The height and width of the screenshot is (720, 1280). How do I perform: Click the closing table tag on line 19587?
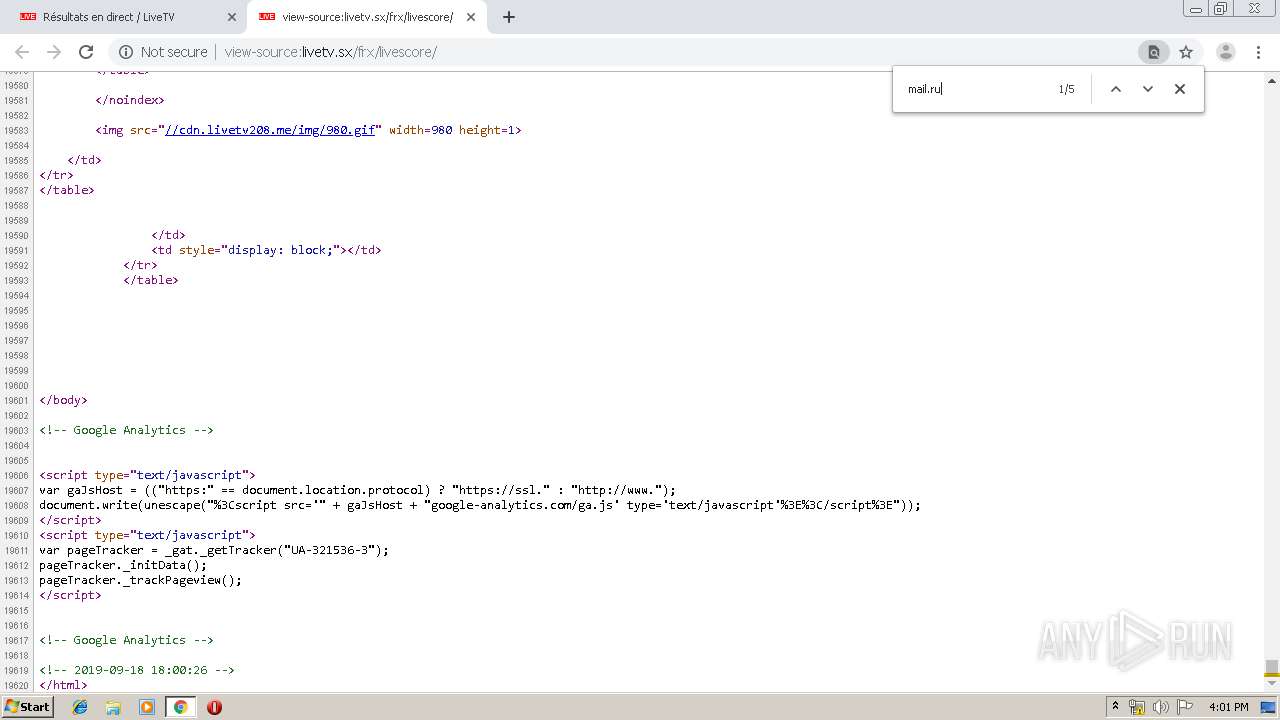tap(67, 190)
